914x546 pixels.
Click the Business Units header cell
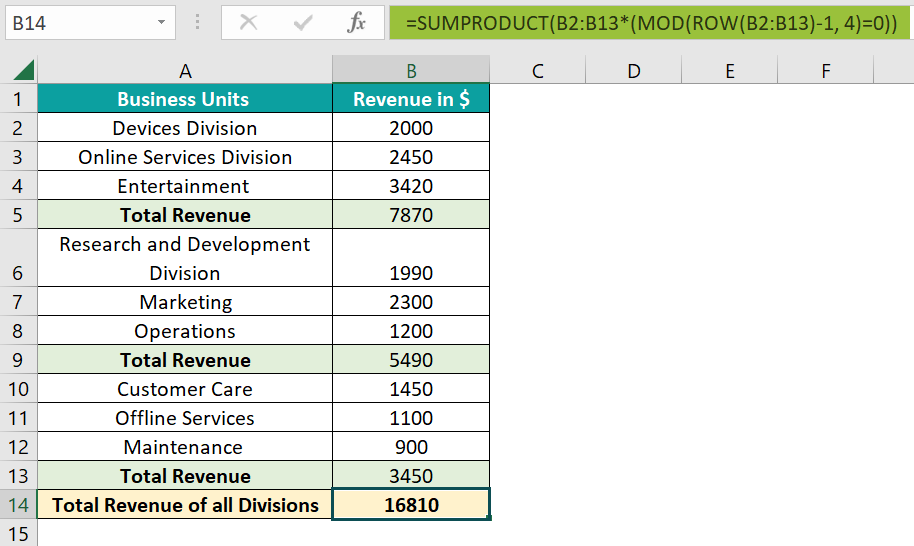(185, 98)
